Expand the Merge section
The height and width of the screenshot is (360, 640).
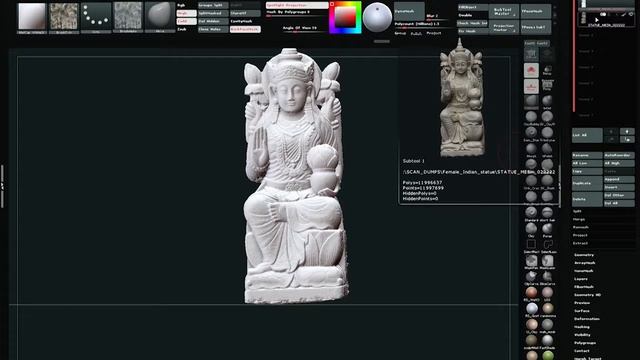[579, 220]
